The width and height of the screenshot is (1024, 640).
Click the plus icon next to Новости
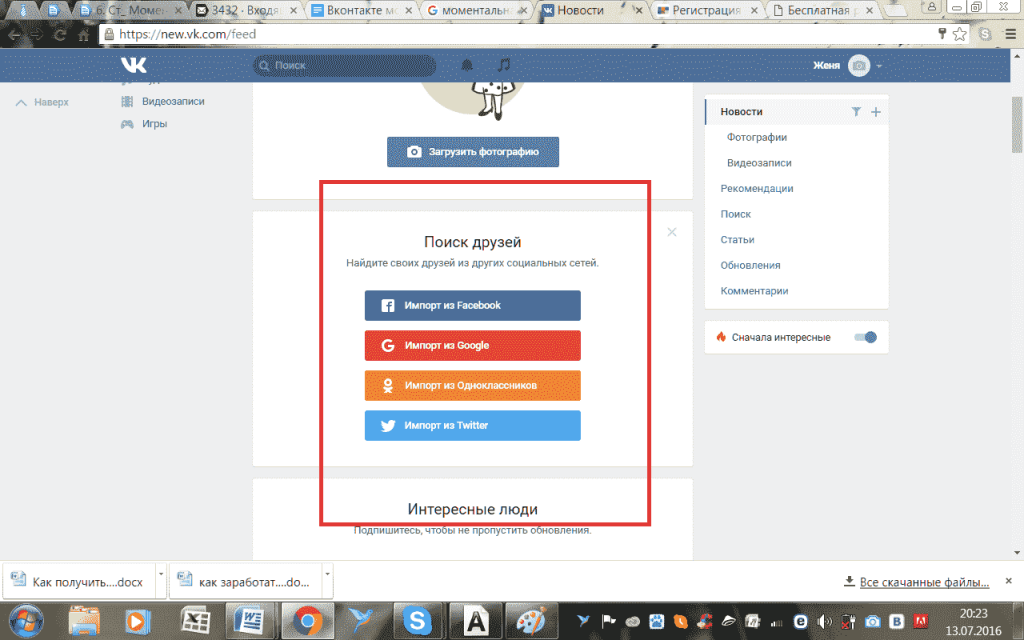pos(876,112)
